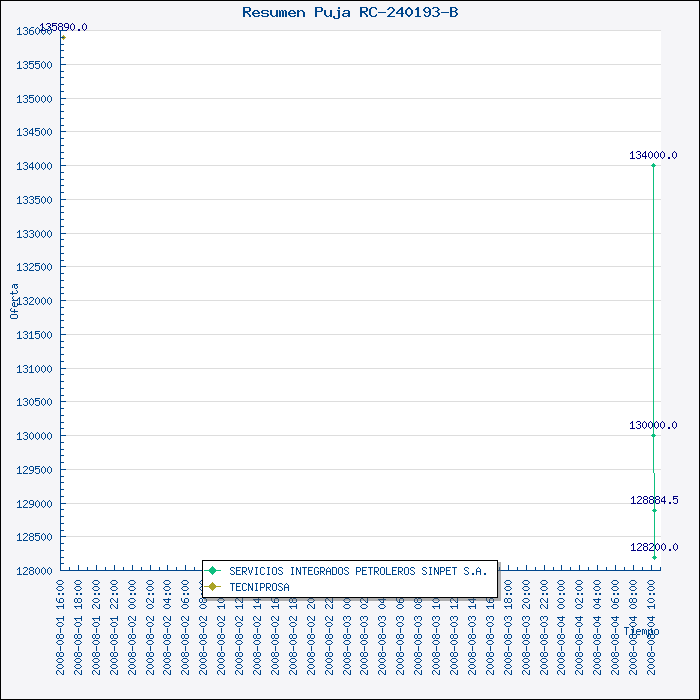Viewport: 700px width, 700px height.
Task: Click the TECNIPROSA legend text
Action: [x=259, y=587]
